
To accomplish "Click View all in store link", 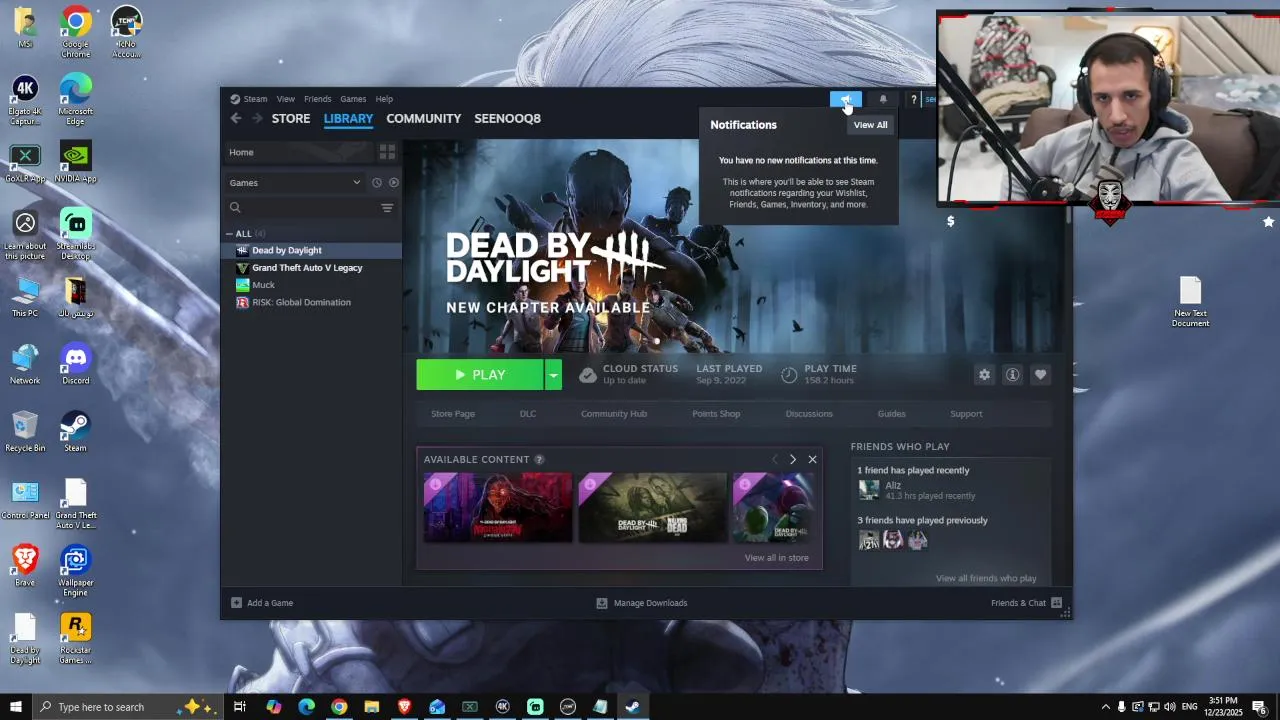I will tap(776, 558).
